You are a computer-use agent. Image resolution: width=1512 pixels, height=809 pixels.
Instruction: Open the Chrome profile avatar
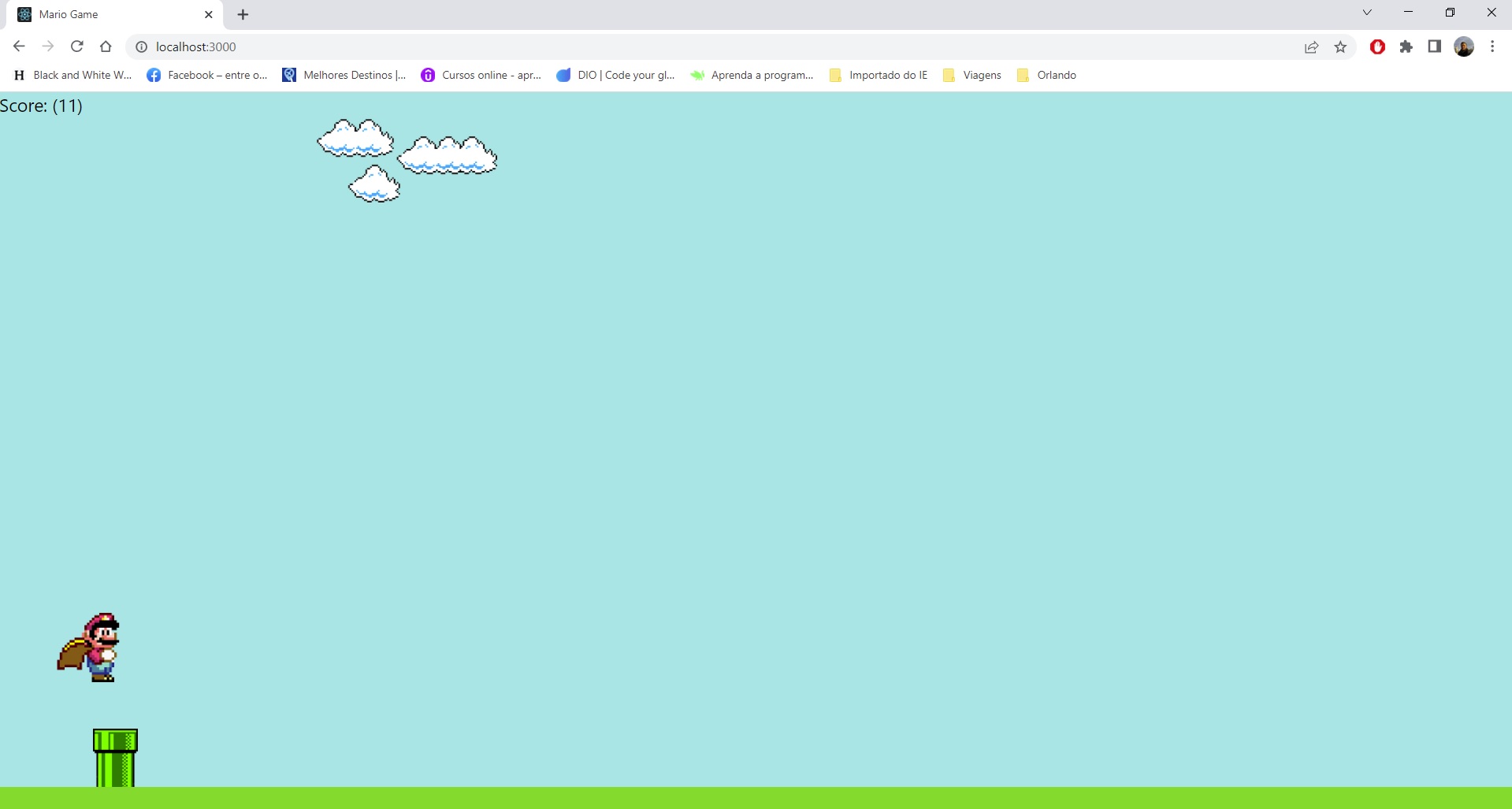click(x=1463, y=46)
